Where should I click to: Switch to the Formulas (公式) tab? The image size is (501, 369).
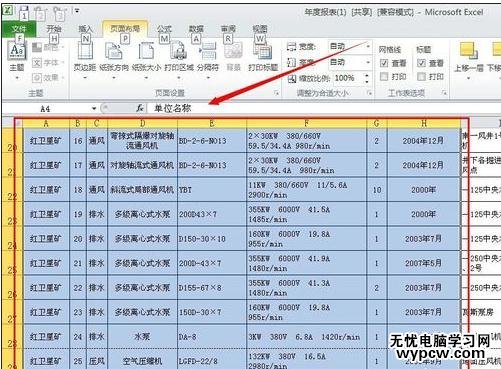coord(164,29)
